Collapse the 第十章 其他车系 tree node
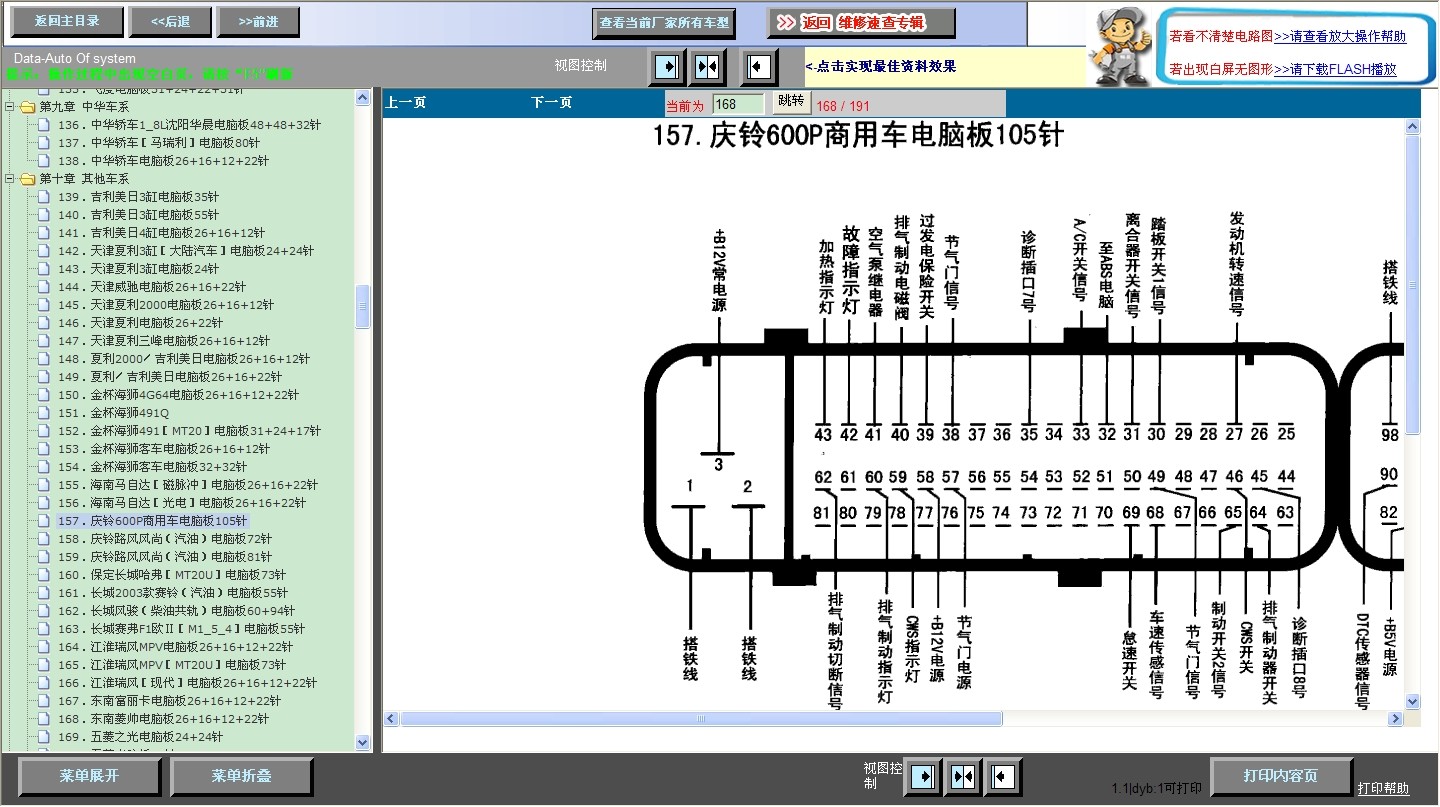1440x807 pixels. [10, 179]
